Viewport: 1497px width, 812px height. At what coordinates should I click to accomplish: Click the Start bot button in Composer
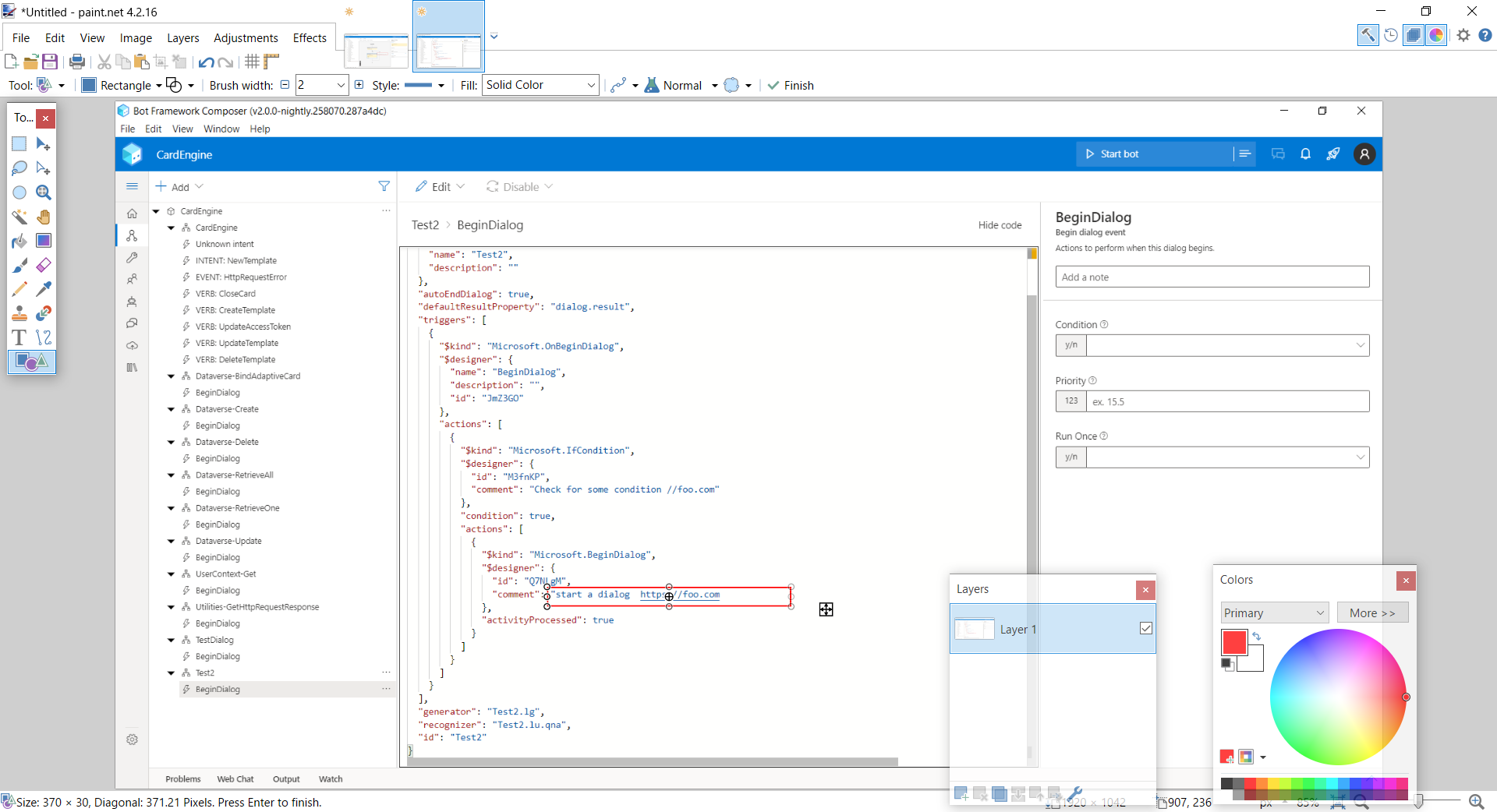click(x=1119, y=154)
